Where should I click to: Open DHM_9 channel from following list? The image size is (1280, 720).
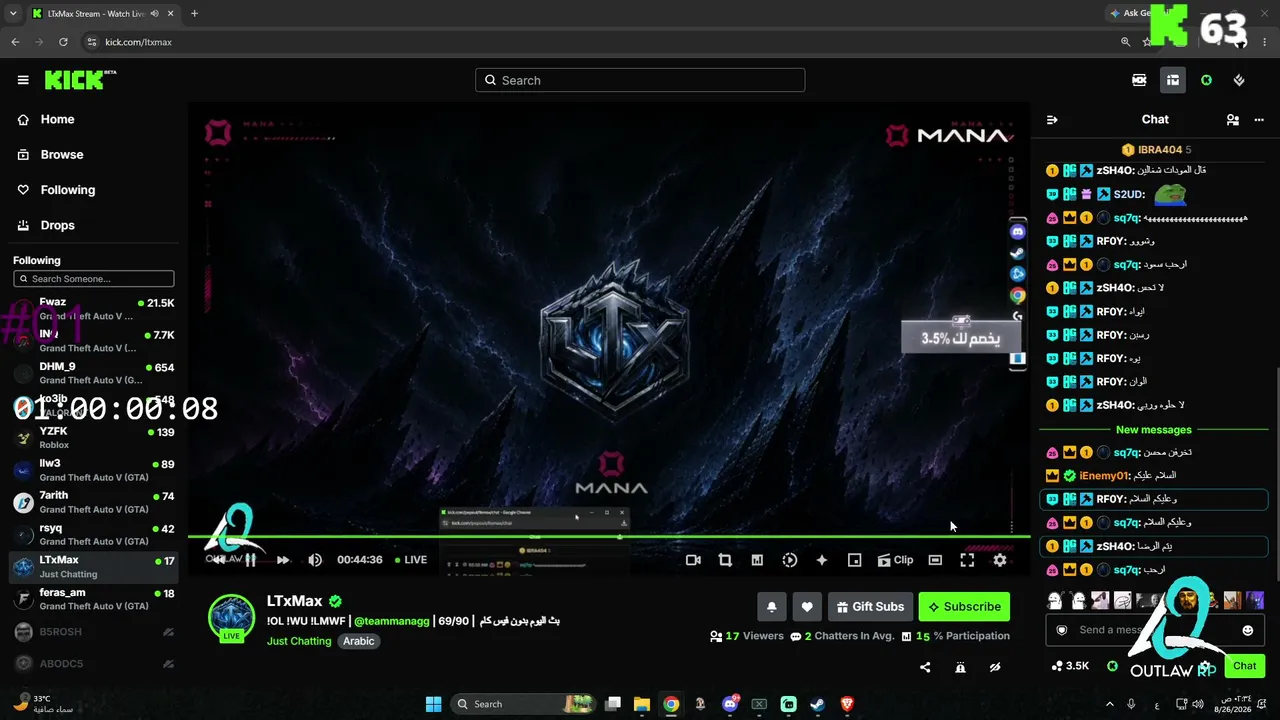click(94, 373)
